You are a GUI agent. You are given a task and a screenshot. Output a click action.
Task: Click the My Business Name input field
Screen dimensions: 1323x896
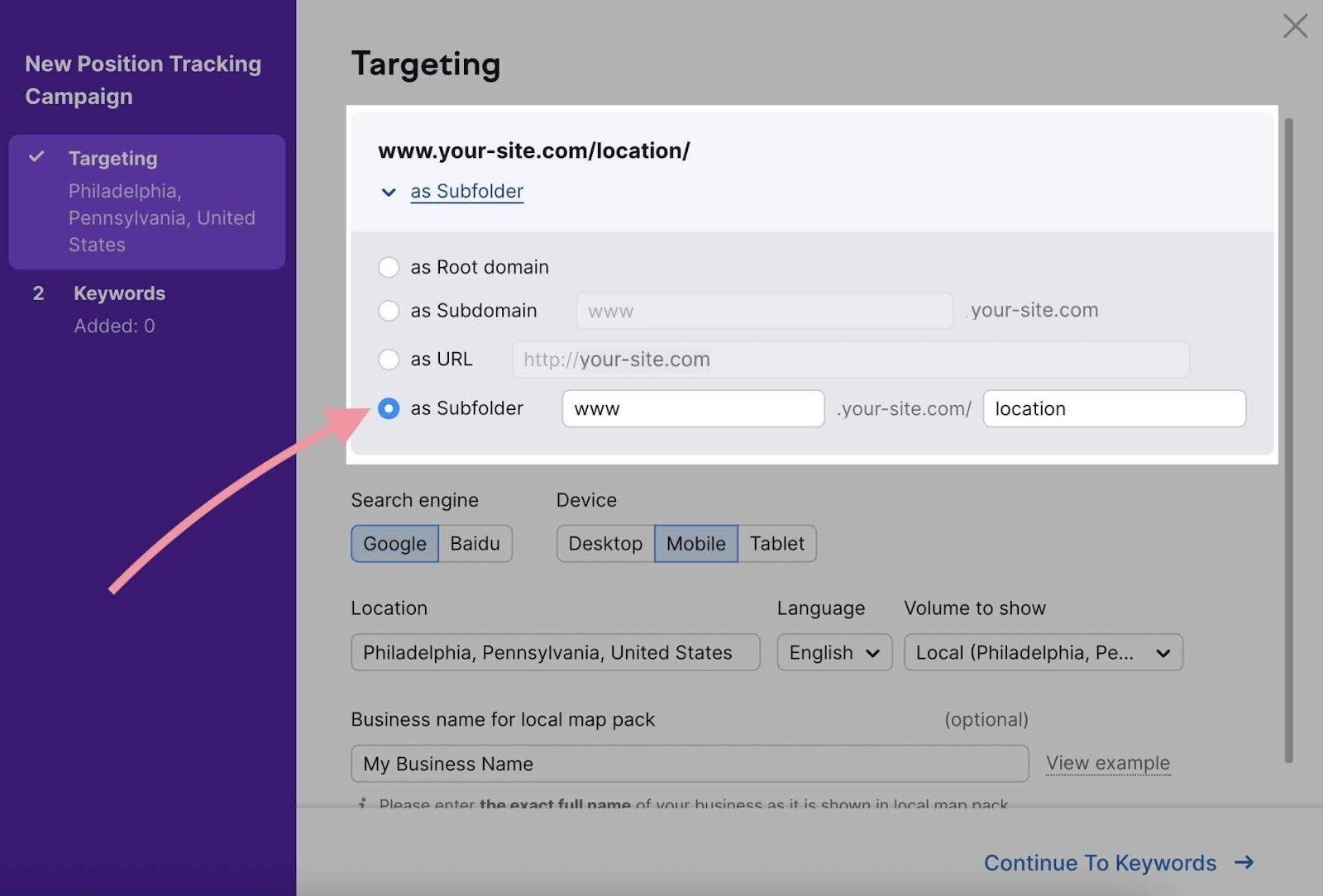[690, 764]
